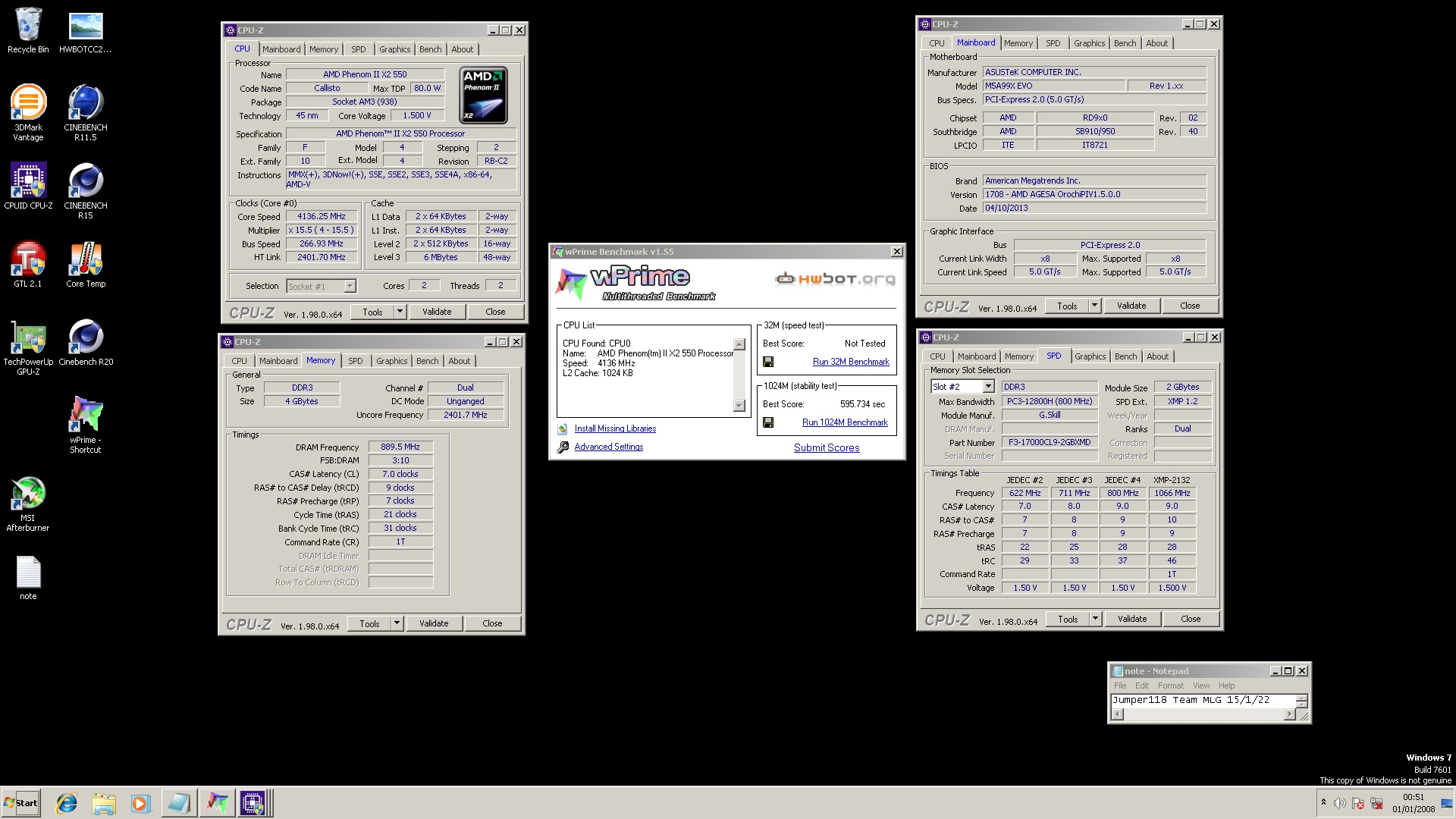Click Install Missing Libraries link

point(615,428)
